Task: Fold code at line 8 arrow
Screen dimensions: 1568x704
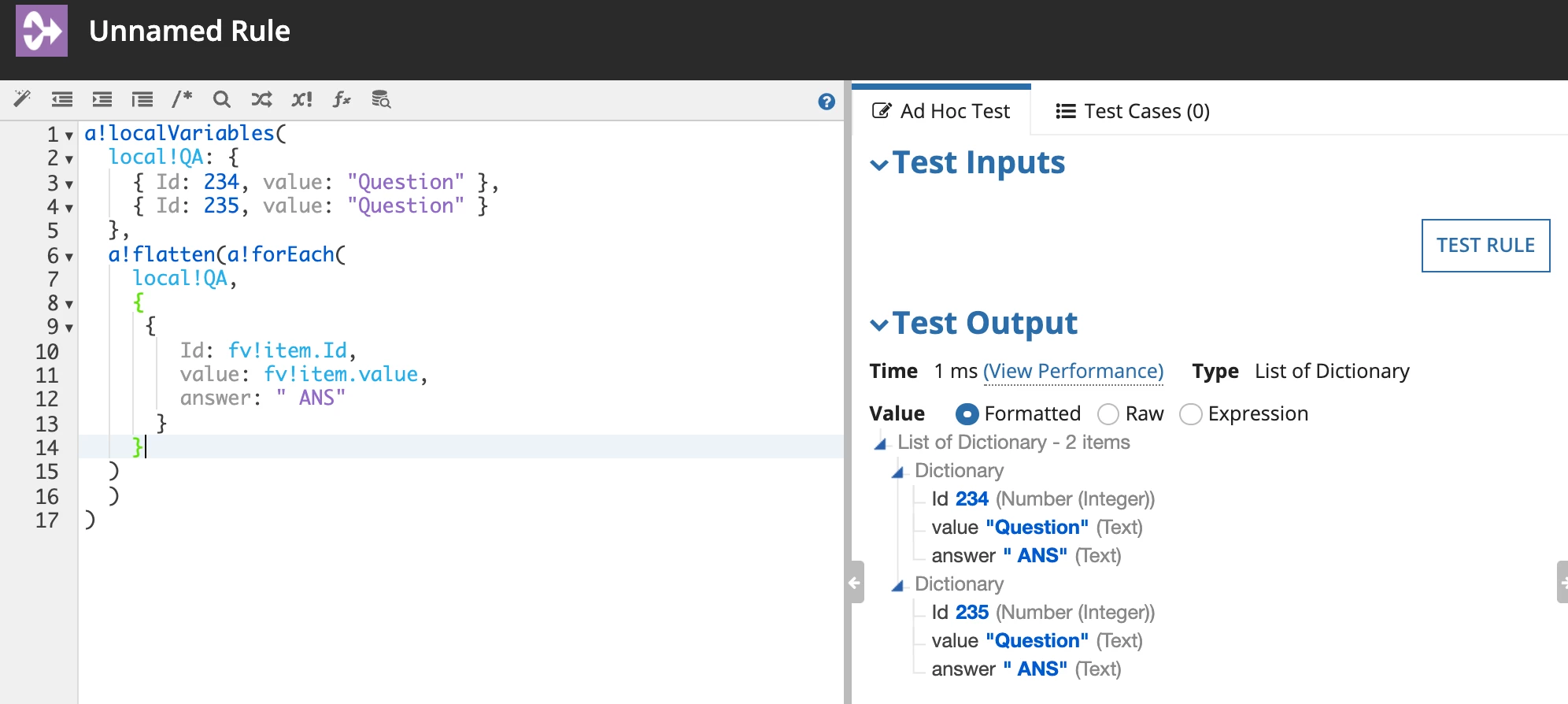Action: 69,305
